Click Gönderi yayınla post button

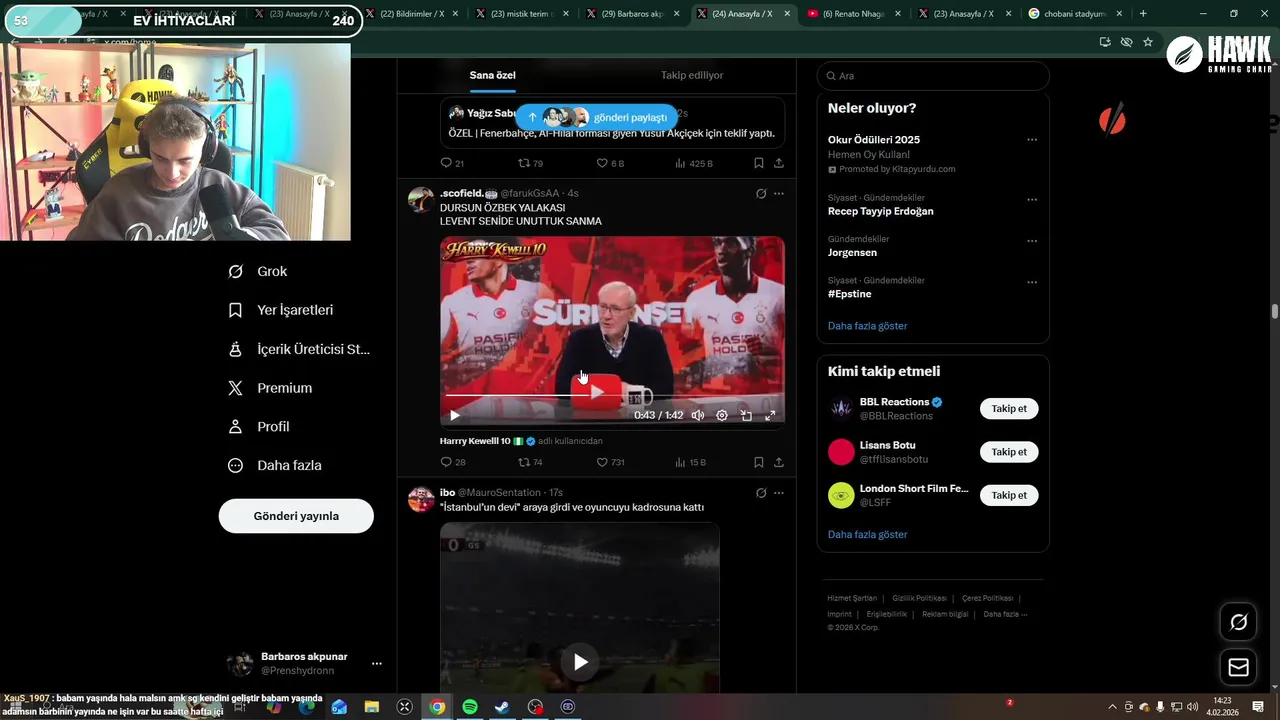click(x=296, y=516)
